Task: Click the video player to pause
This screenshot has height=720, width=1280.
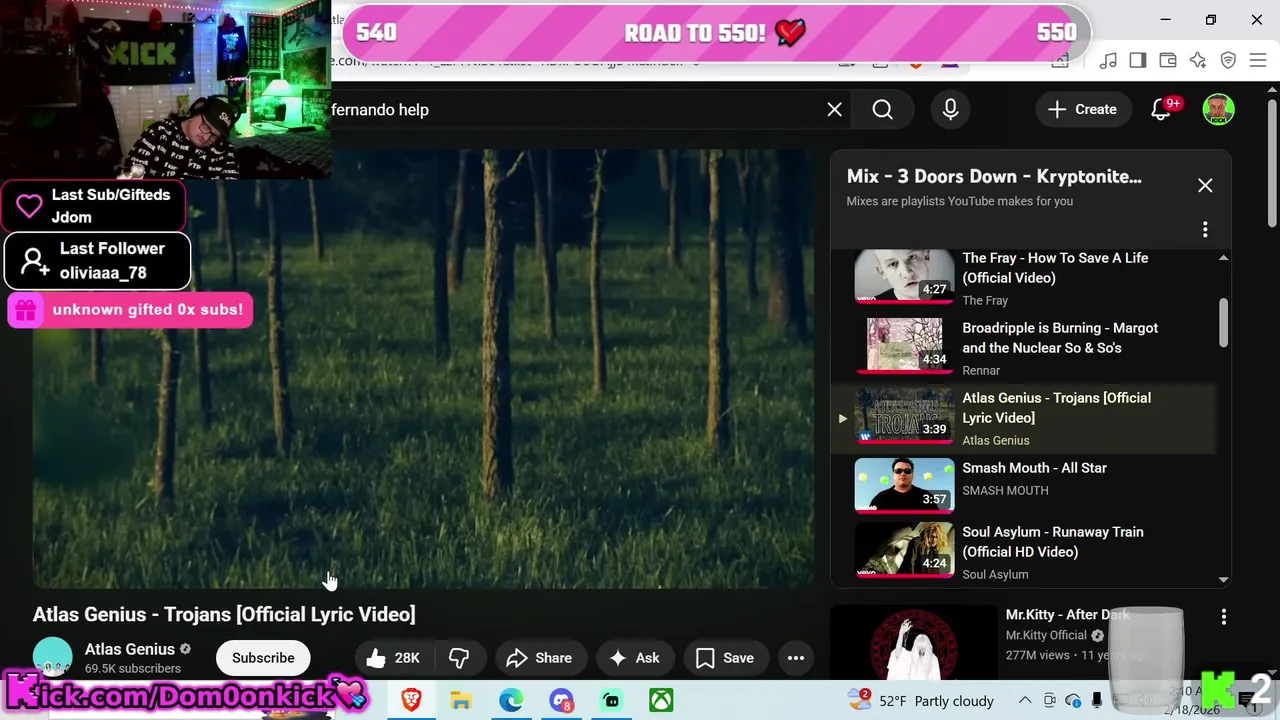Action: [x=424, y=370]
